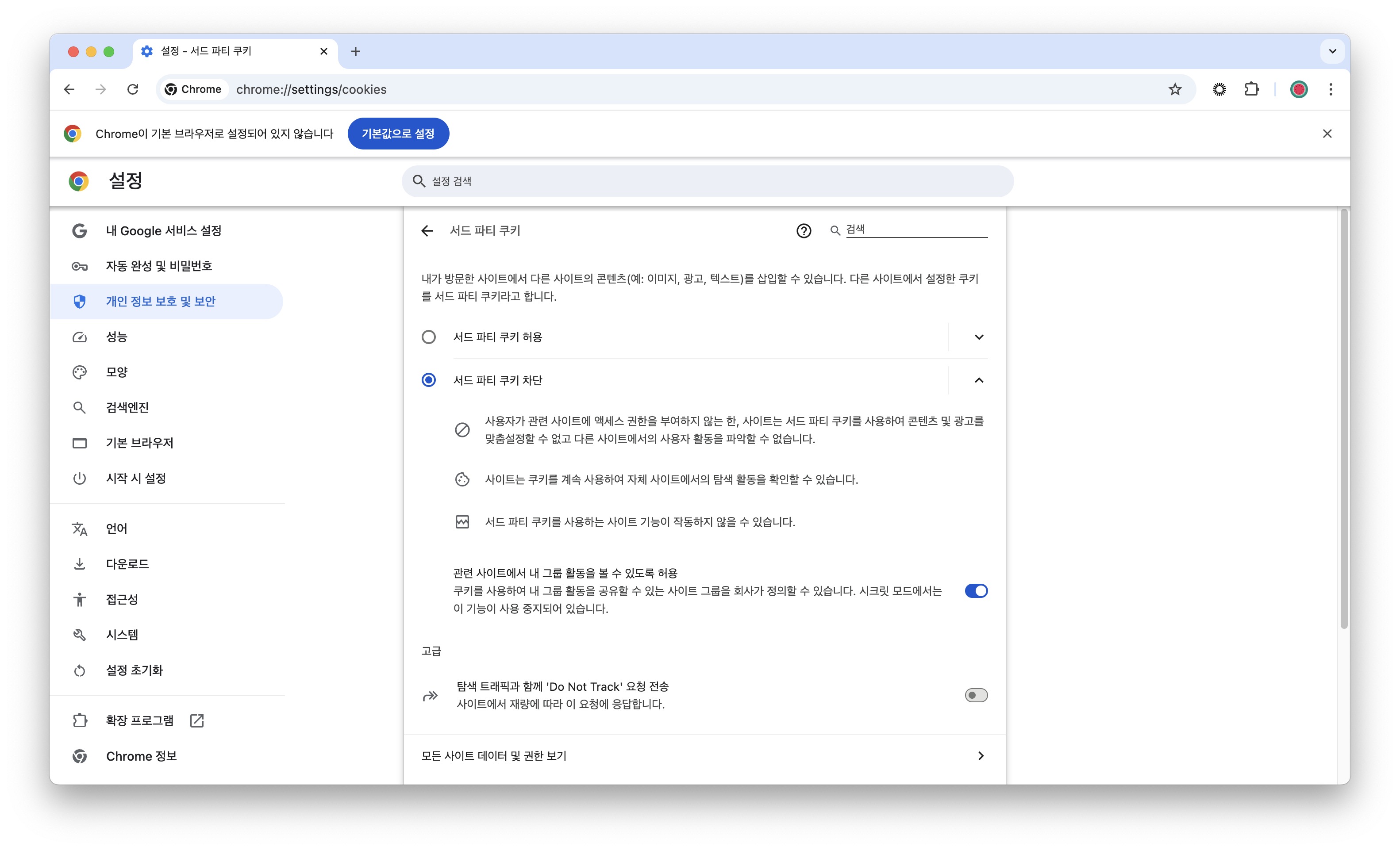Open the '접근성' accessibility section
Image resolution: width=1400 pixels, height=850 pixels.
167,600
